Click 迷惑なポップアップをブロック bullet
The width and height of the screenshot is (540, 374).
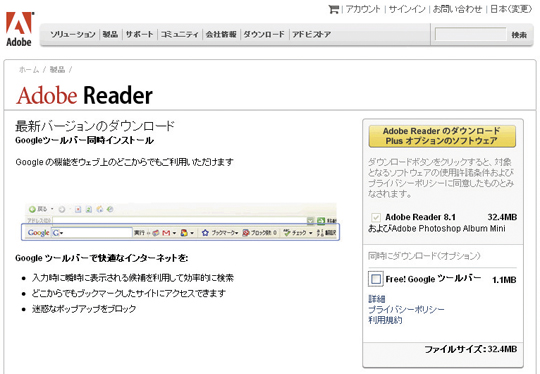tap(84, 309)
